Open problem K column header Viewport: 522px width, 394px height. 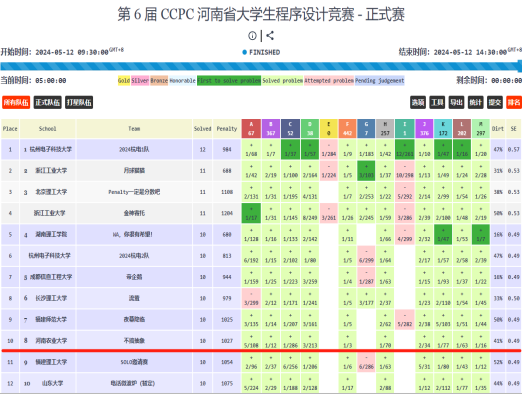(x=443, y=129)
